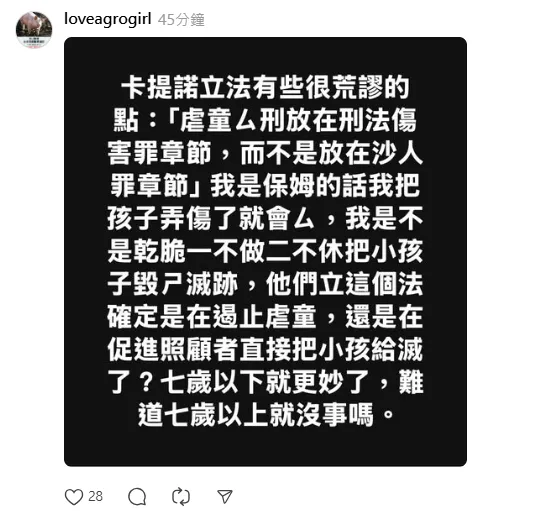Click the line beginning 子毀尸滅跡

265,284
